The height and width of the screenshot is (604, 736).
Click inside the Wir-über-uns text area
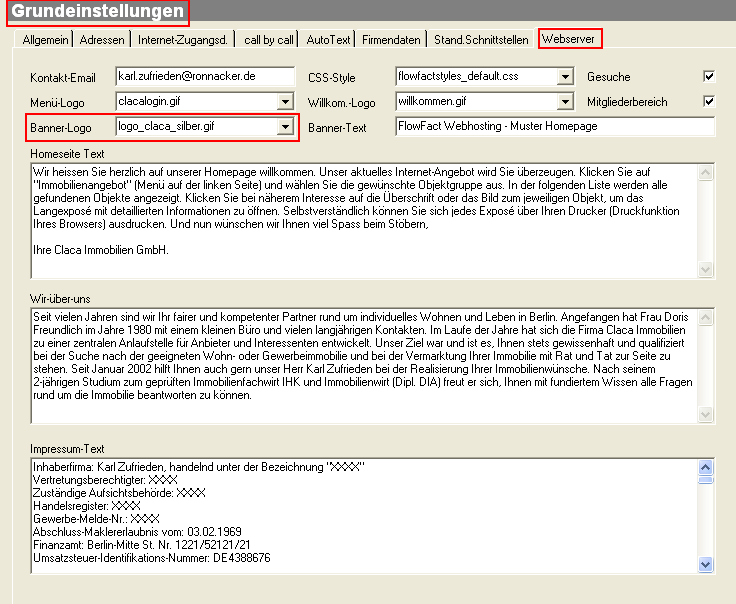(x=364, y=366)
